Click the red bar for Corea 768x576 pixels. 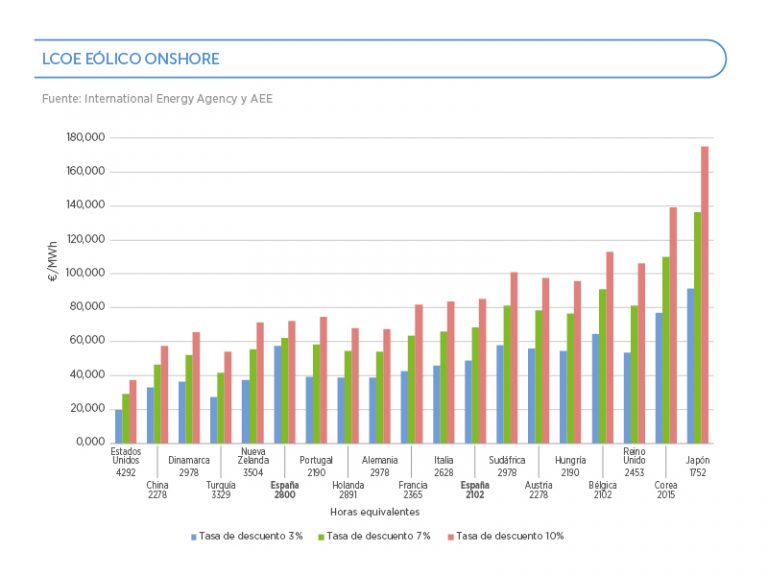[673, 325]
